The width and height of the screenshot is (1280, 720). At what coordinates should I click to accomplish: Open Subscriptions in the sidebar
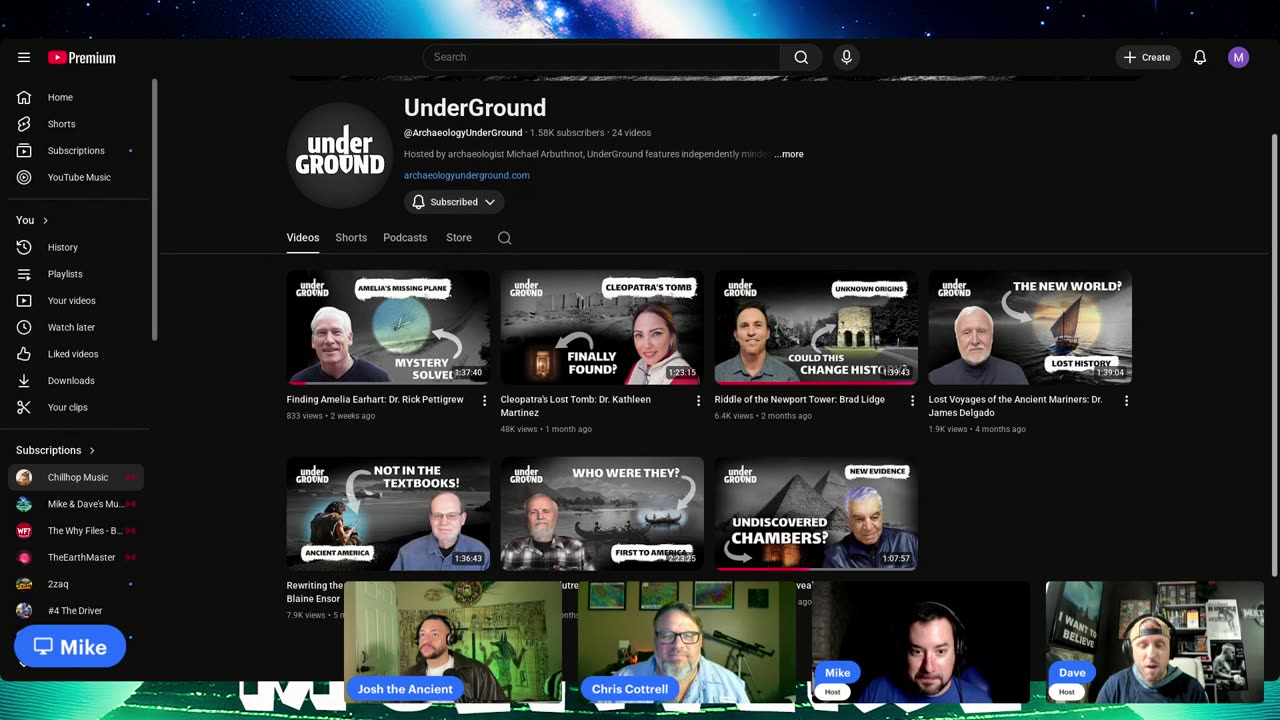(x=76, y=151)
